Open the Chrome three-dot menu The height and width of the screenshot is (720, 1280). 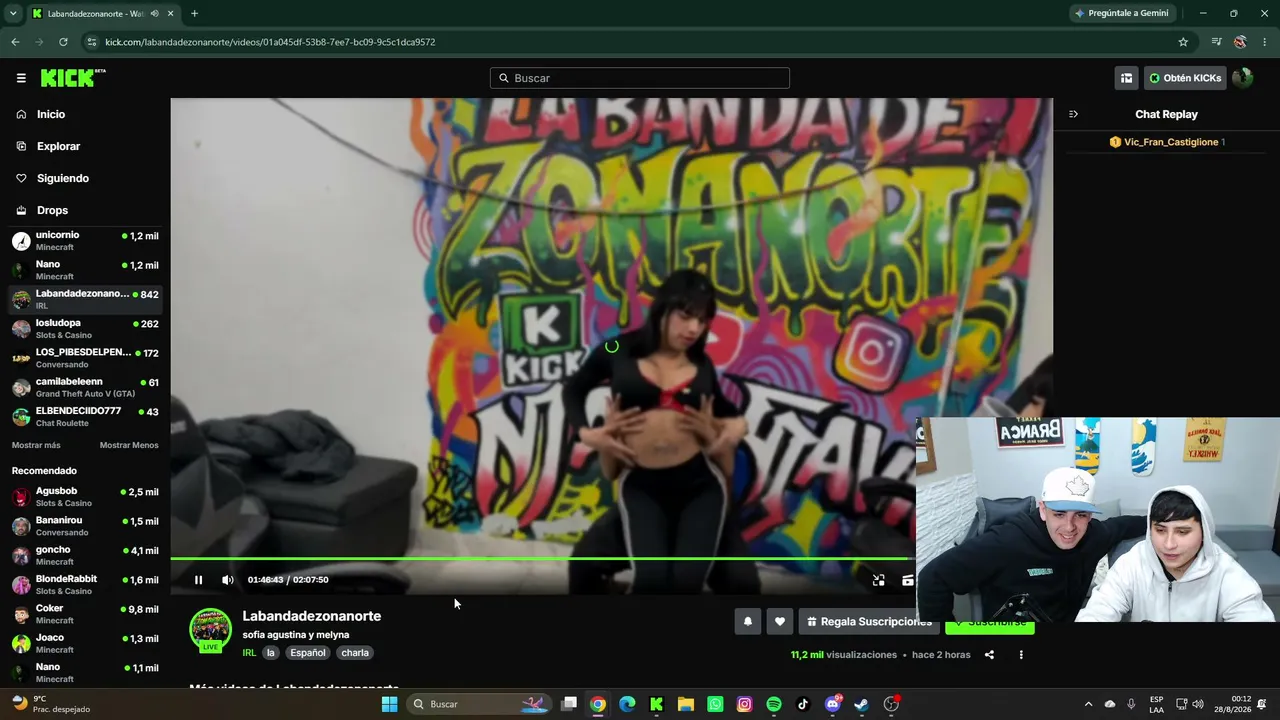(1265, 42)
